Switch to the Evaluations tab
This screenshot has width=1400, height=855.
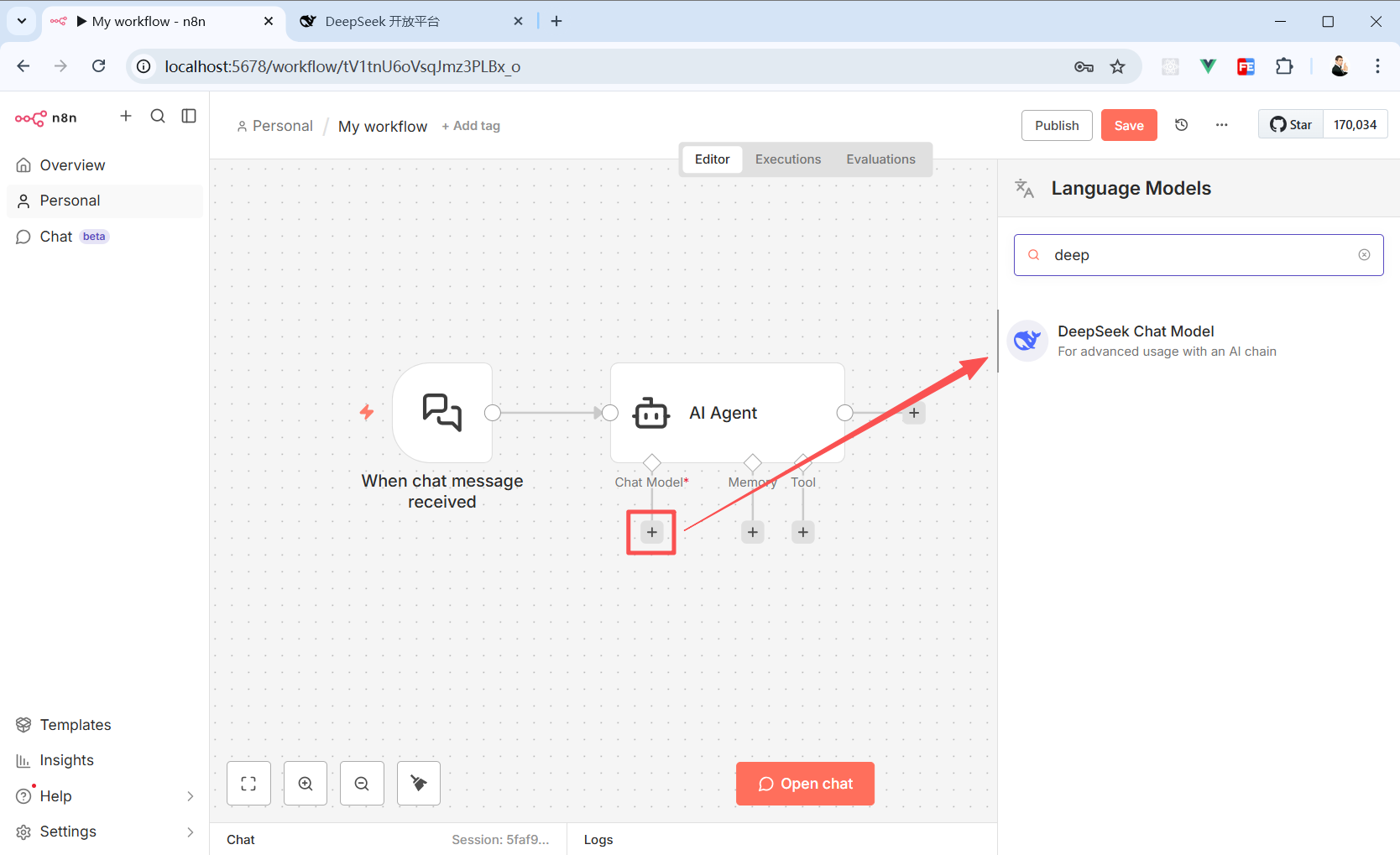pos(880,159)
